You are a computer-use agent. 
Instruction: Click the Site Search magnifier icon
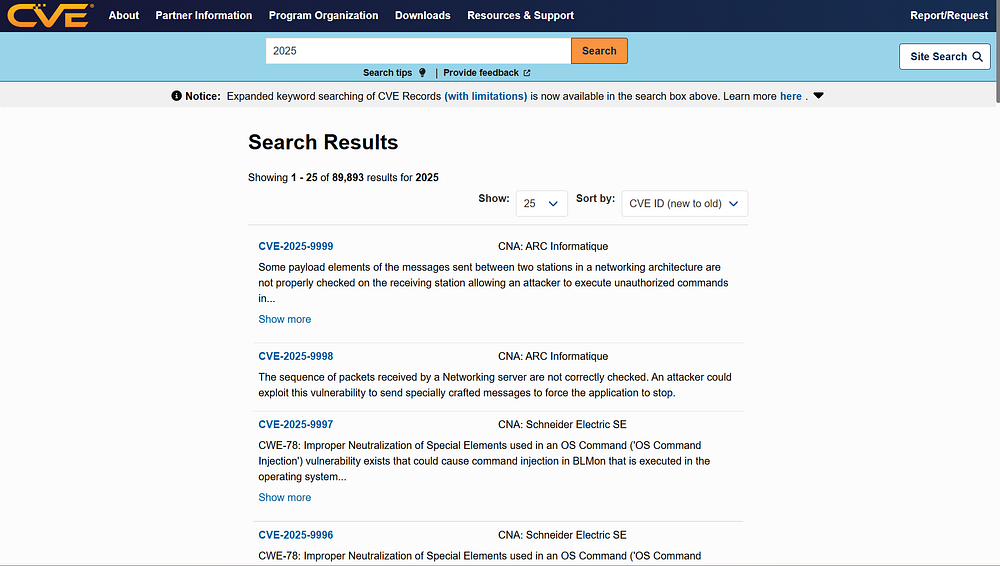coord(977,57)
